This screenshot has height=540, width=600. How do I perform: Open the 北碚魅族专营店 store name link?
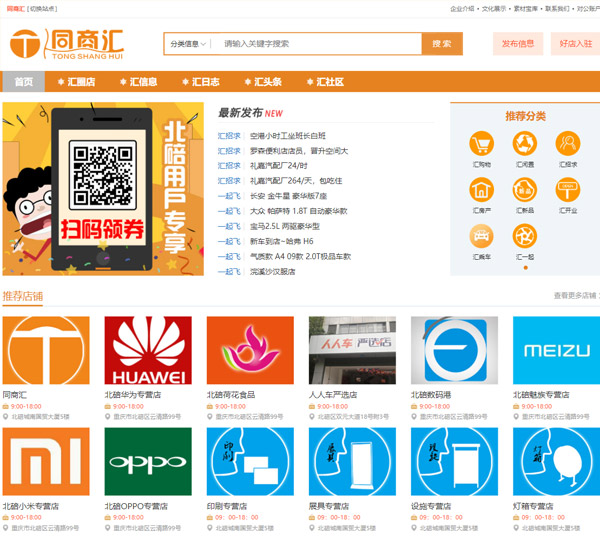click(x=541, y=395)
